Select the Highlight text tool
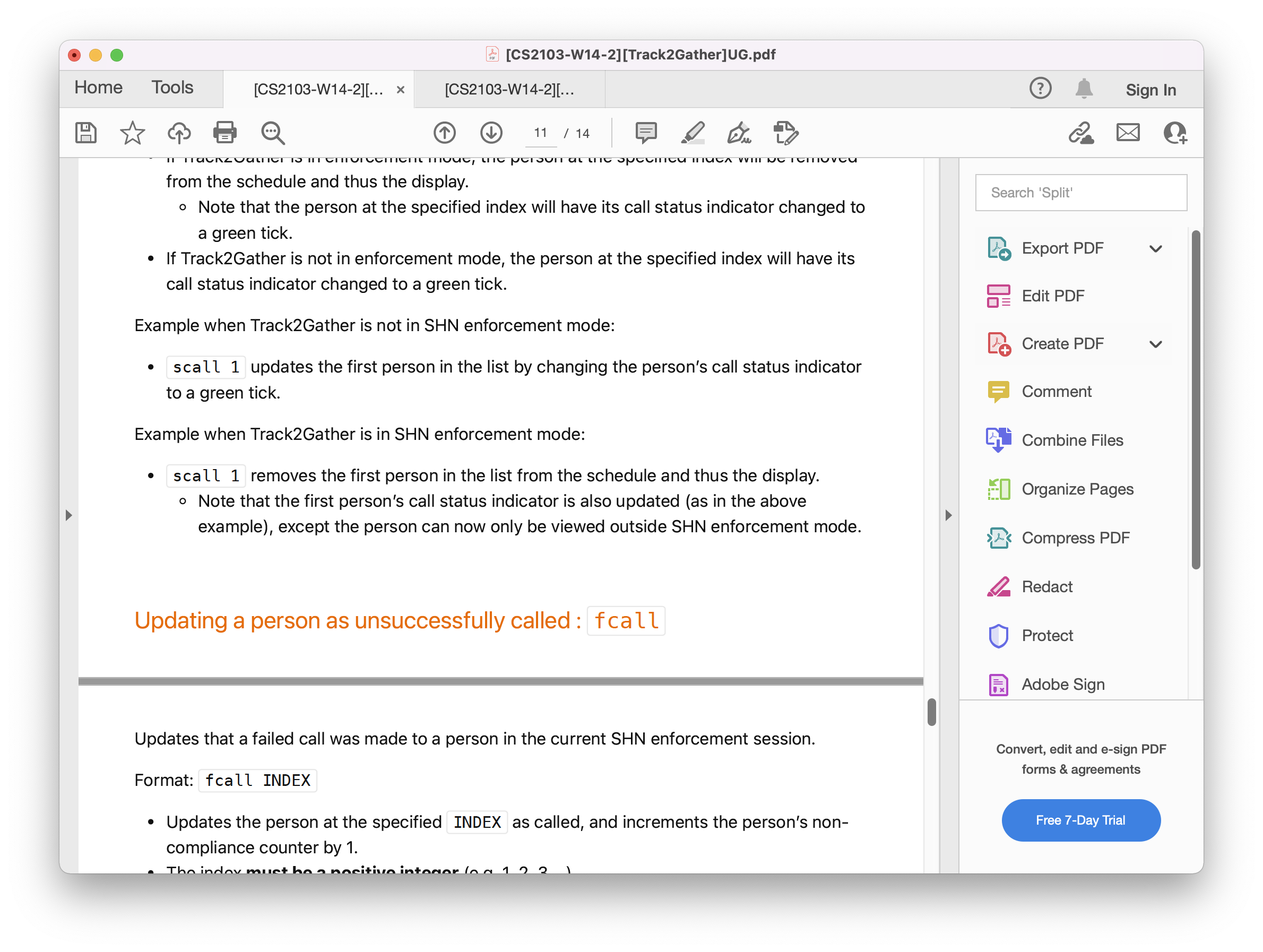The image size is (1263, 952). 693,133
